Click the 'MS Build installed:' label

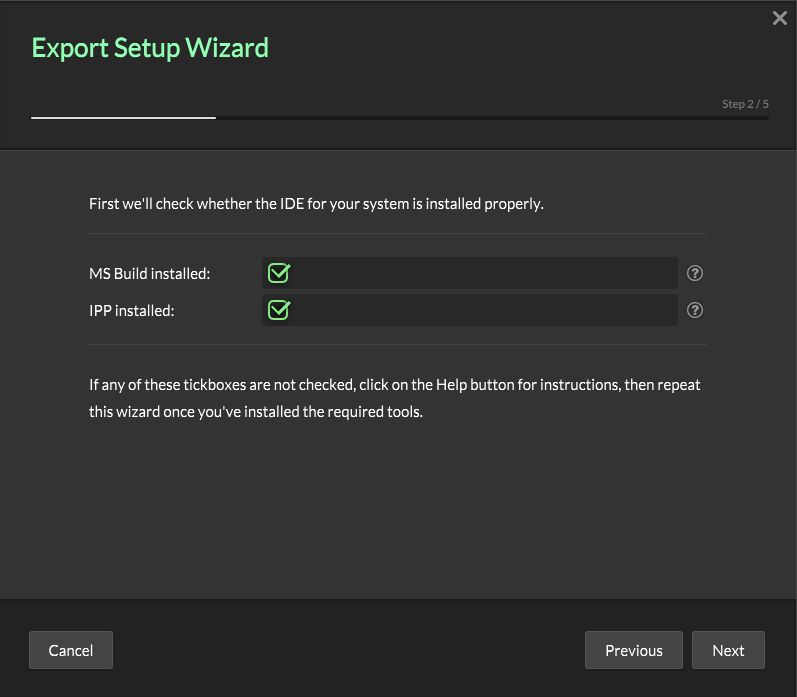point(149,274)
